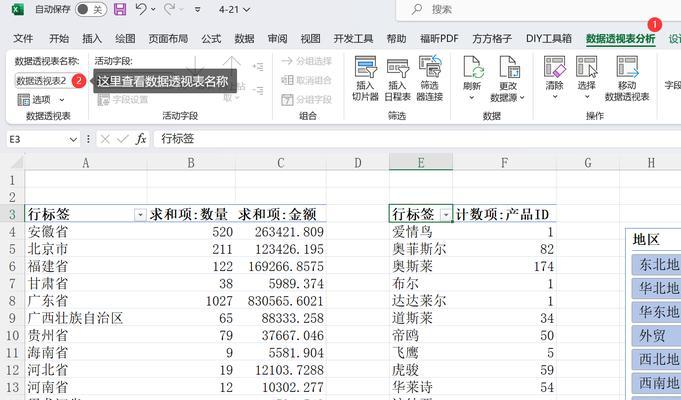Image resolution: width=681 pixels, height=400 pixels.
Task: Select the 东北地 slicer item
Action: [656, 264]
